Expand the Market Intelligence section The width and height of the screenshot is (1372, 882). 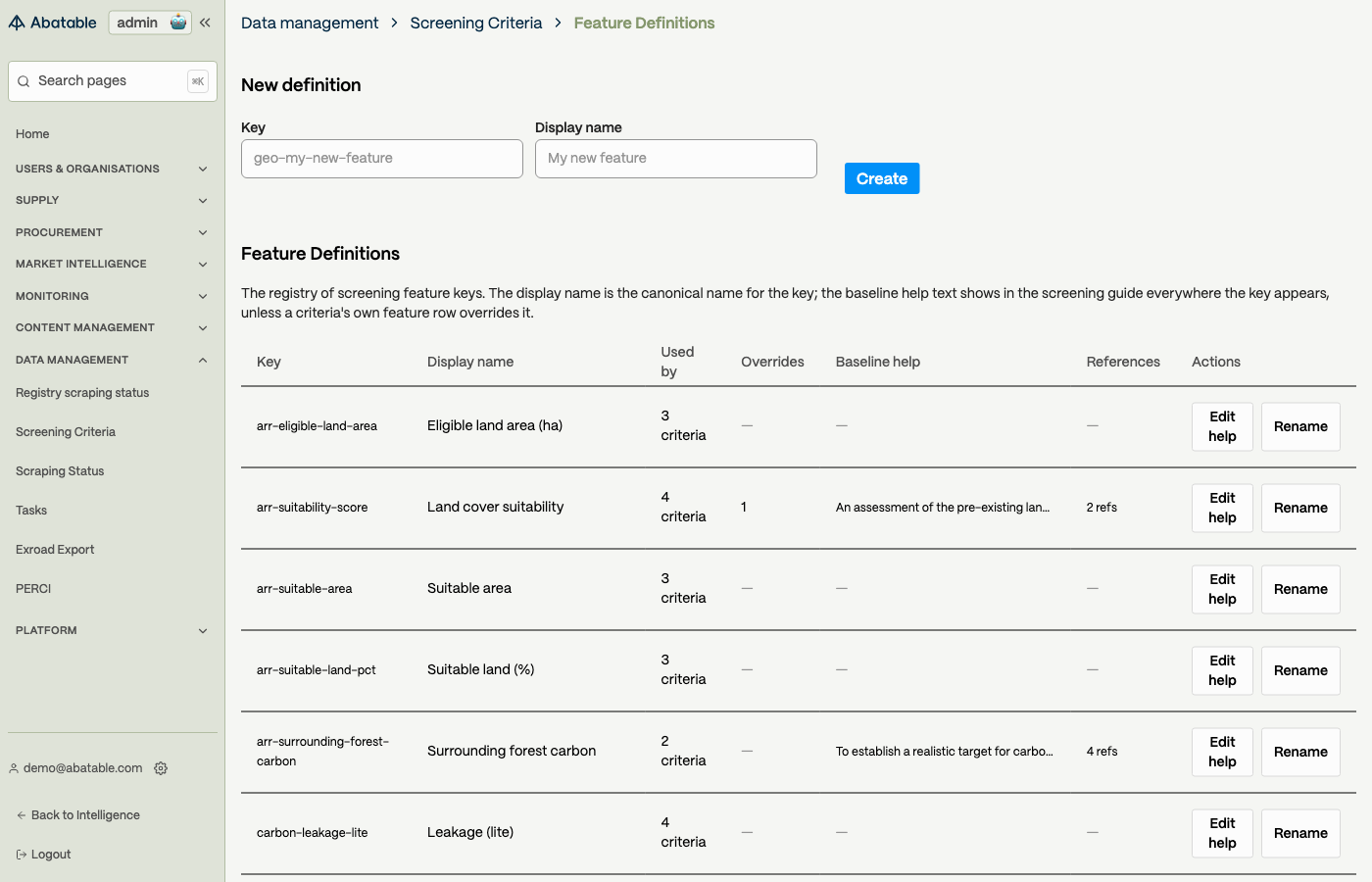[x=112, y=264]
